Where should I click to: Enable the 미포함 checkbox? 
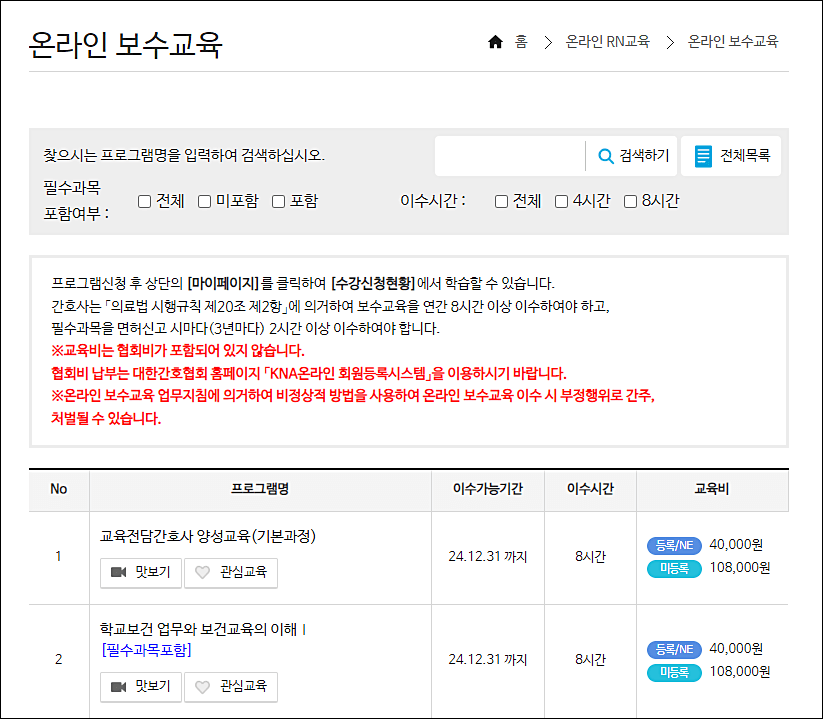(205, 201)
